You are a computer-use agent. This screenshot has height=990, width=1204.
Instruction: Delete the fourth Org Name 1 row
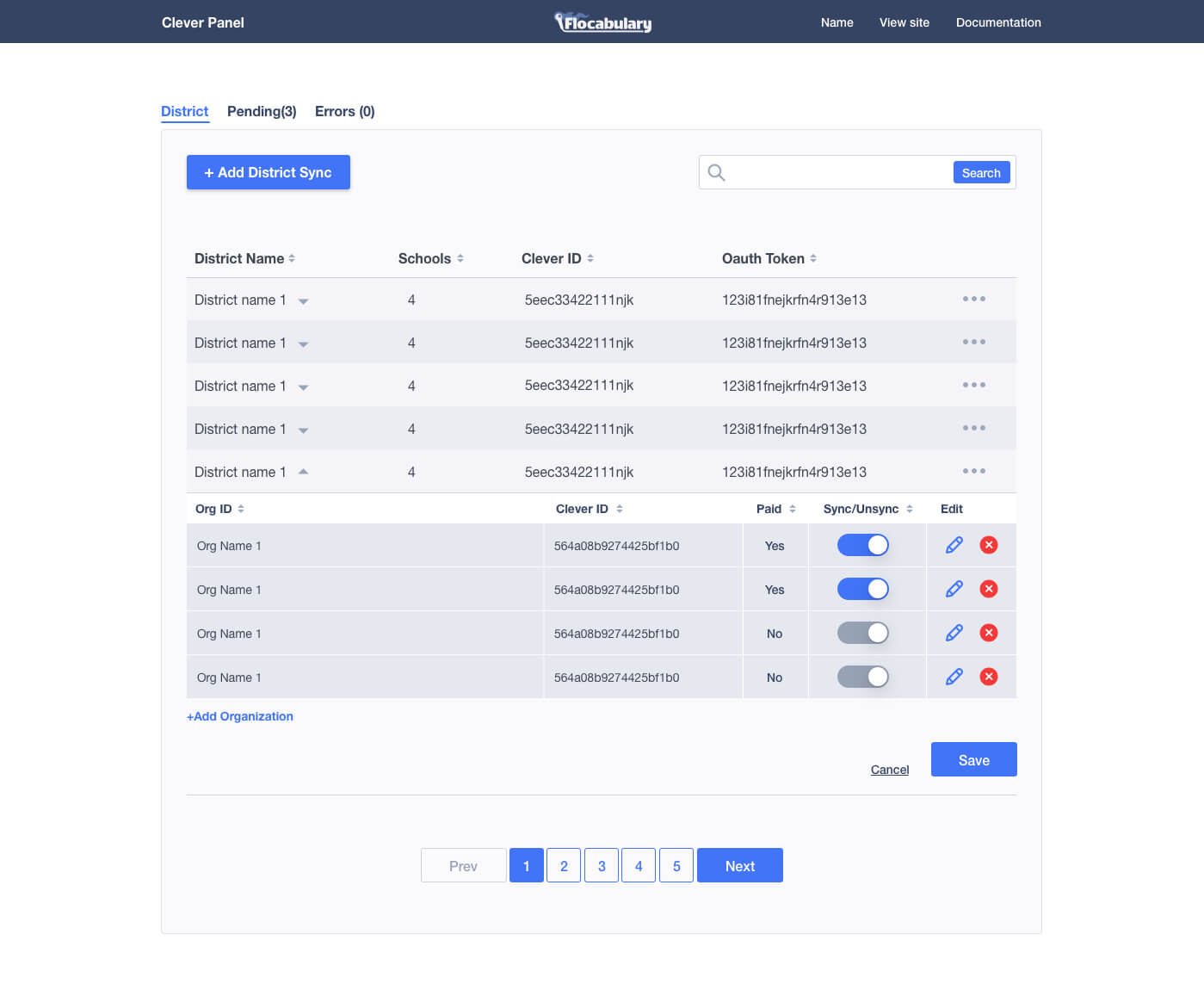[989, 677]
